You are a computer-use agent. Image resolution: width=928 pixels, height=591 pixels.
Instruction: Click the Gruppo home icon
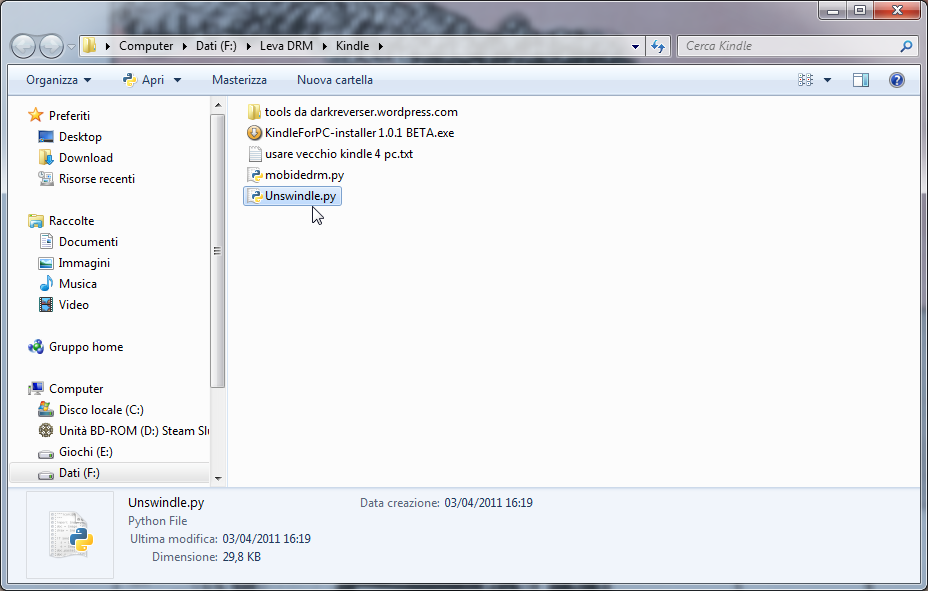36,347
